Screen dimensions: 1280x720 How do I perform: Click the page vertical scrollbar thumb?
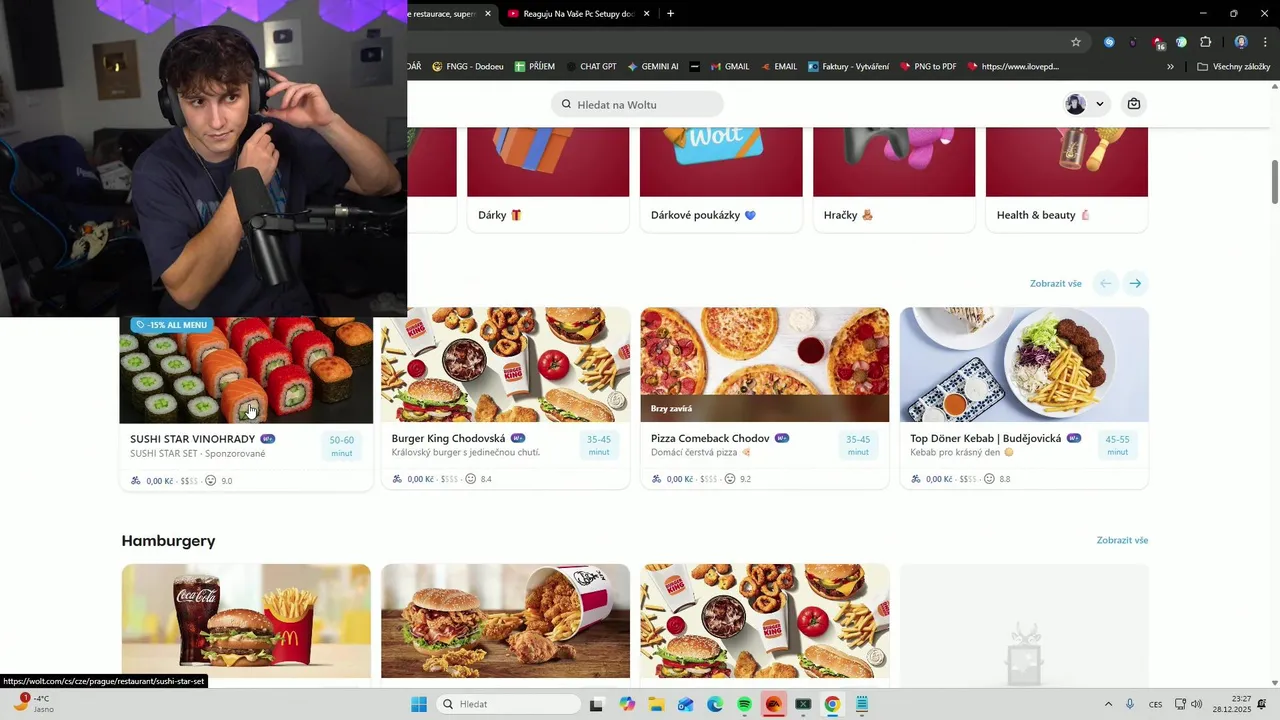1275,182
